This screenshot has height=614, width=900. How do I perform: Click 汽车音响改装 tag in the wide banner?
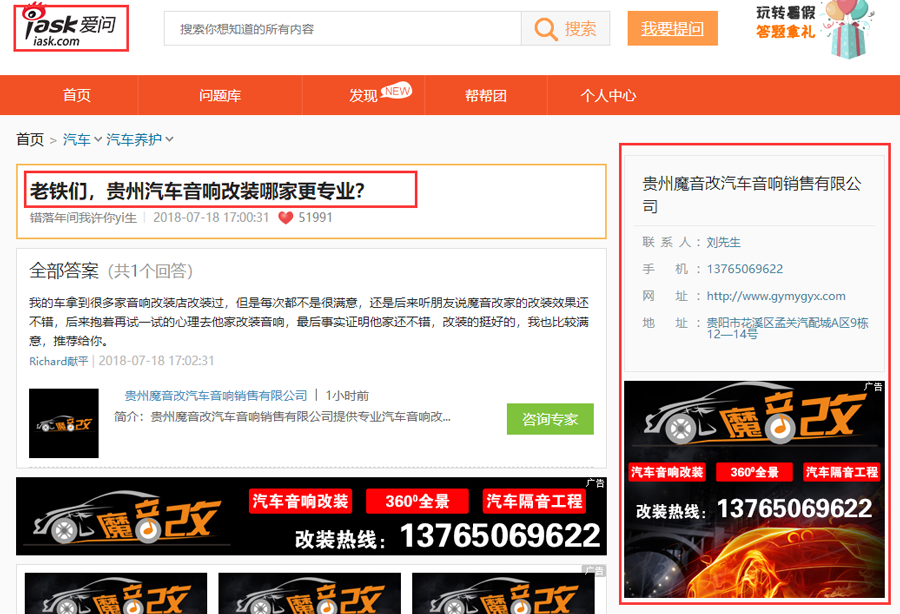pyautogui.click(x=300, y=501)
